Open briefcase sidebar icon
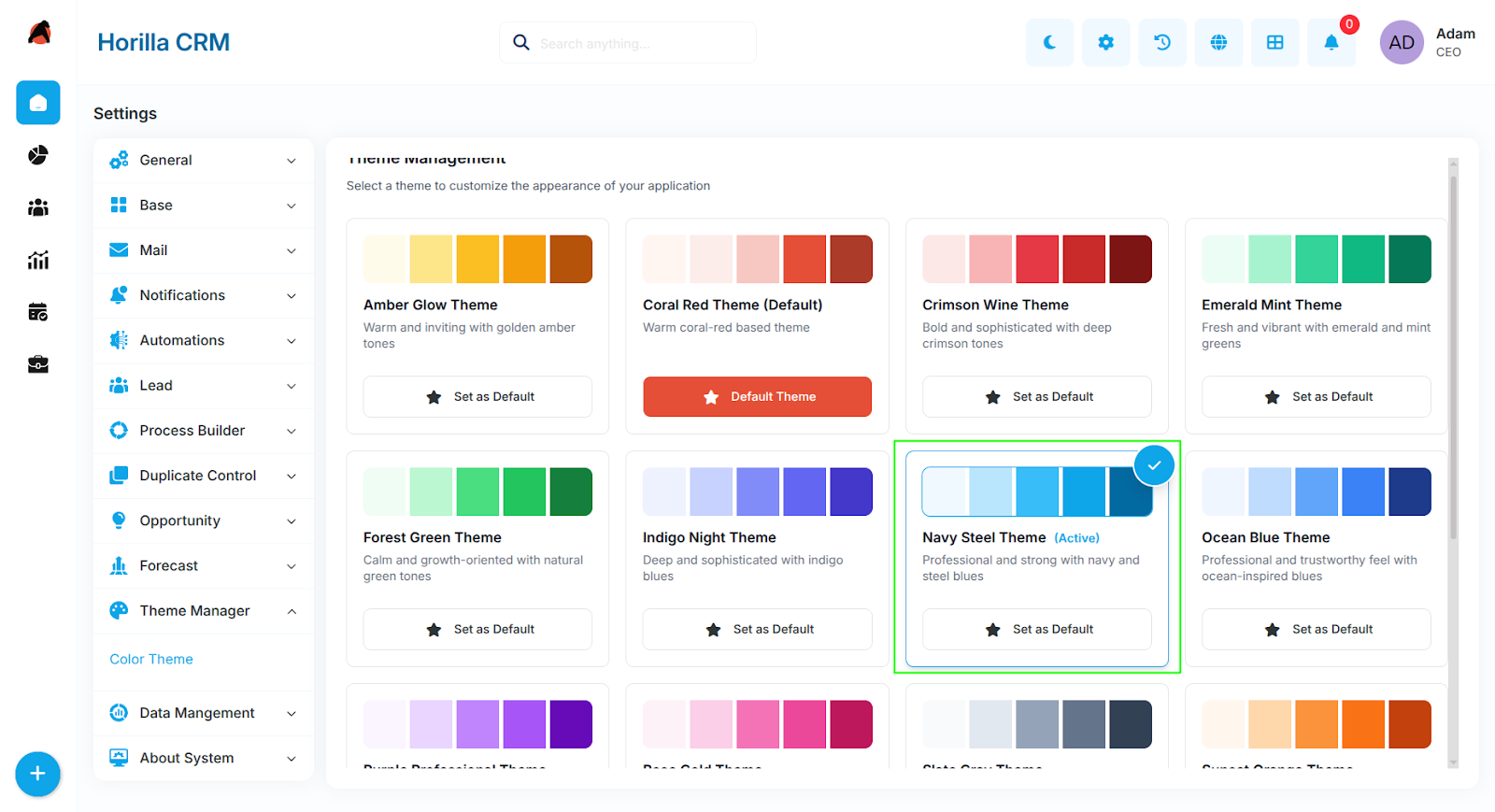The height and width of the screenshot is (812, 1495). tap(38, 364)
